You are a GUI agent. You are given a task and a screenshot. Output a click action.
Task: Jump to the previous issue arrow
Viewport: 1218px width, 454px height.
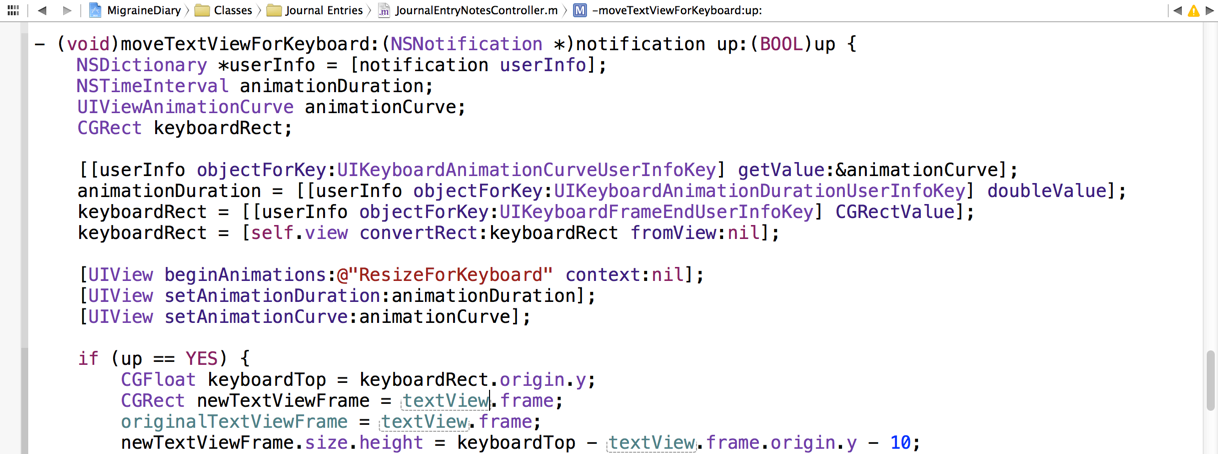tap(1177, 11)
